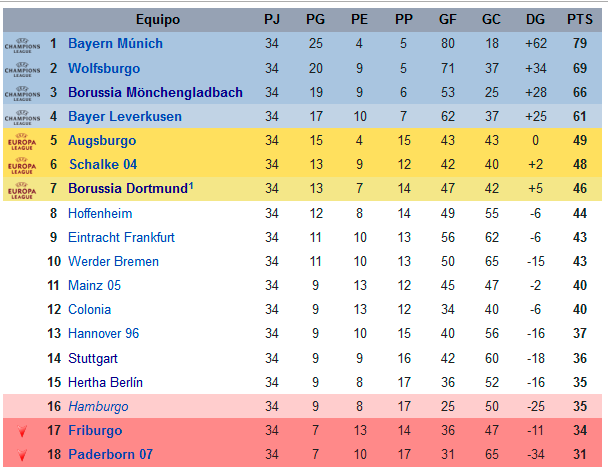Click red relegation arrow beside Friburgo
Screen dimensions: 608x471
point(22,431)
